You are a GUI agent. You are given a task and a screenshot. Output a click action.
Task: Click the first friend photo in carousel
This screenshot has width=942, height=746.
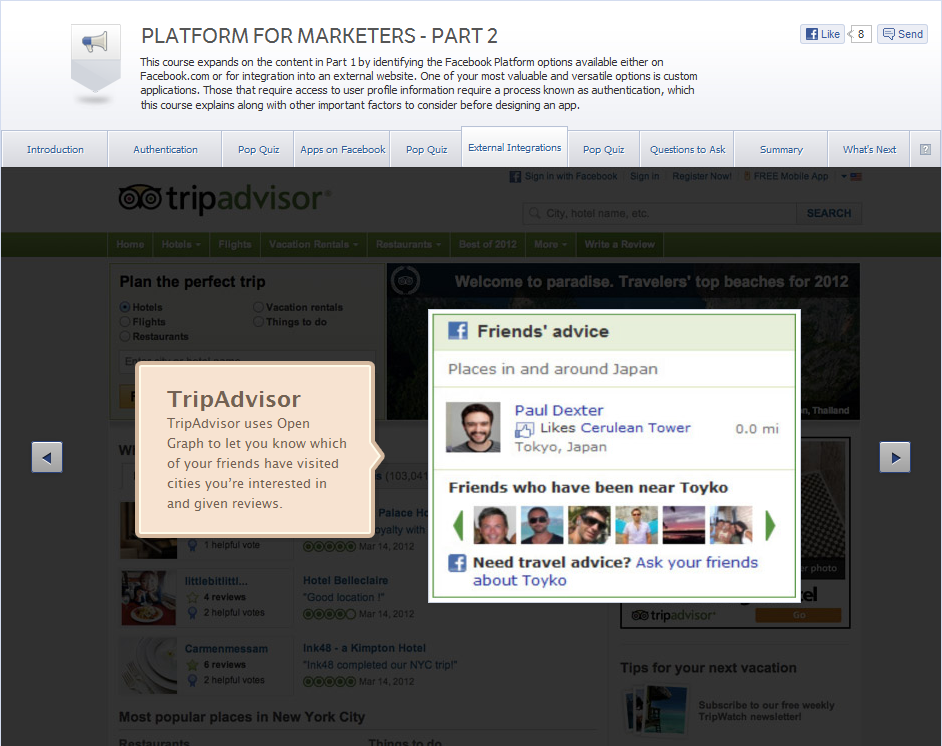(x=494, y=525)
